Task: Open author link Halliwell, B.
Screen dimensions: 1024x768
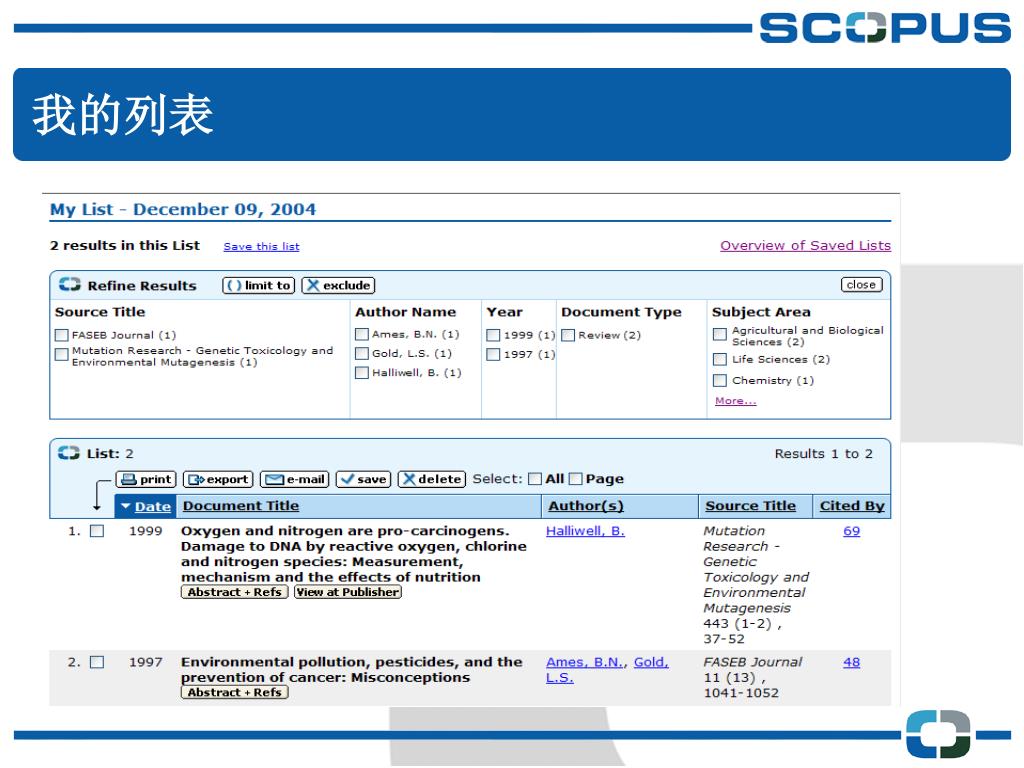Action: (x=585, y=531)
